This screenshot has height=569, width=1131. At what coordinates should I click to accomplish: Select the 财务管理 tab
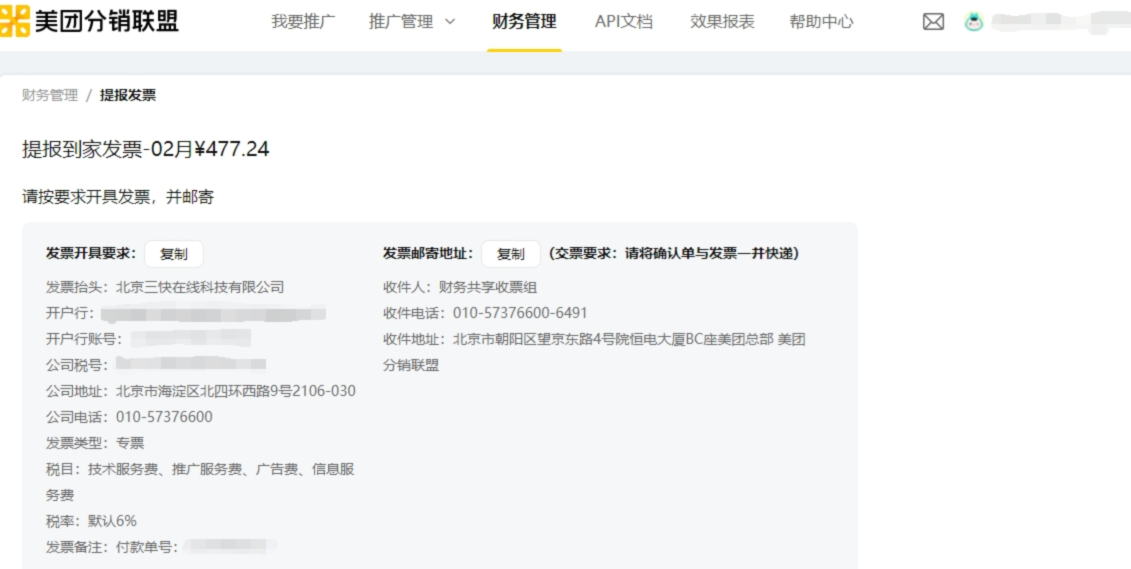click(524, 22)
